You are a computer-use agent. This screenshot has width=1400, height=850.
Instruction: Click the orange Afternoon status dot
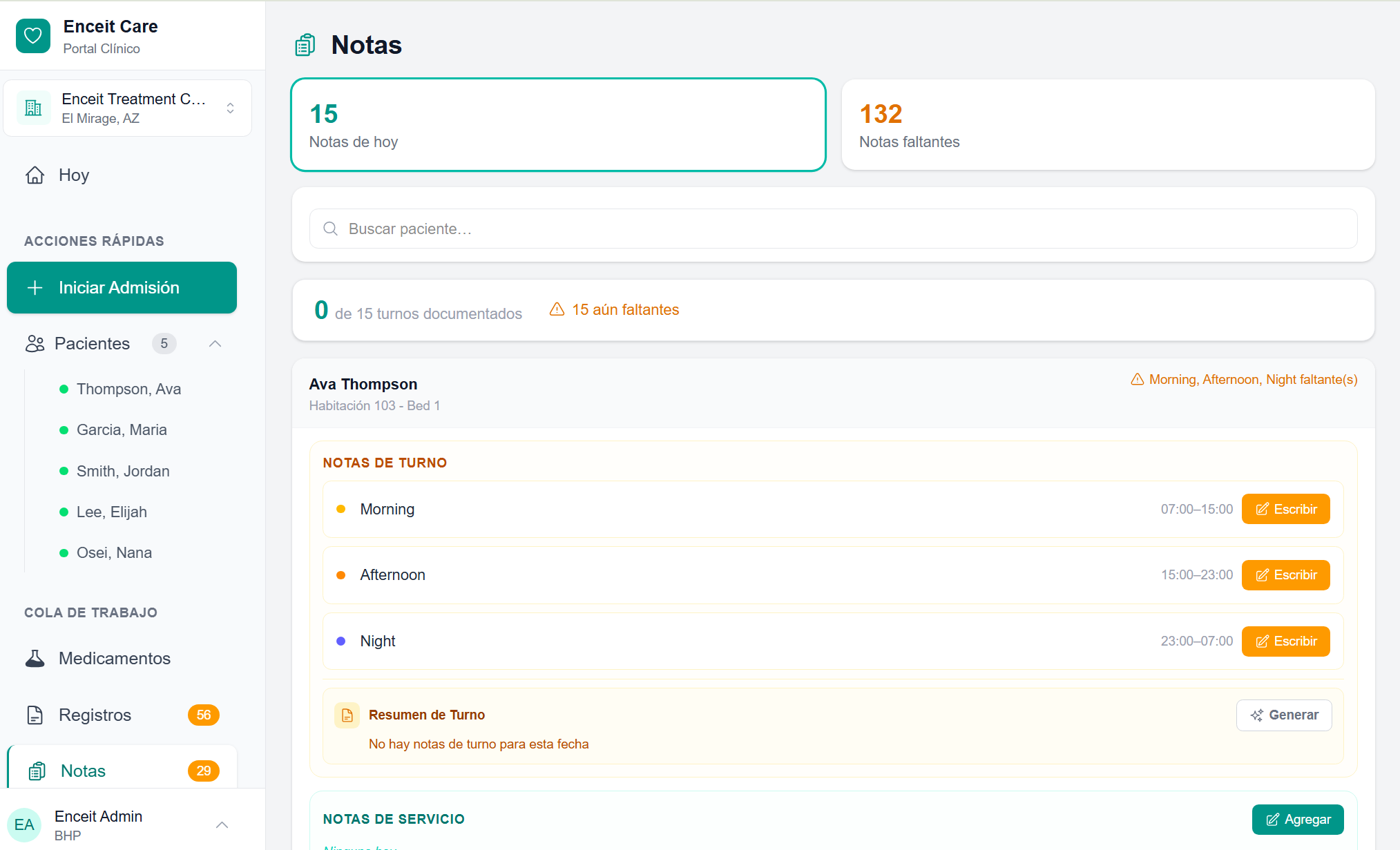[x=341, y=575]
